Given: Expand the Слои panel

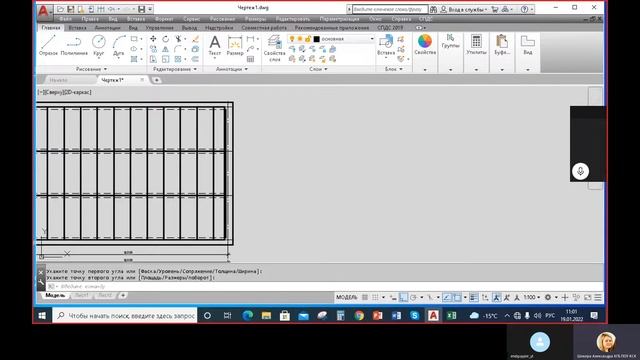Looking at the screenshot, I should click(318, 69).
